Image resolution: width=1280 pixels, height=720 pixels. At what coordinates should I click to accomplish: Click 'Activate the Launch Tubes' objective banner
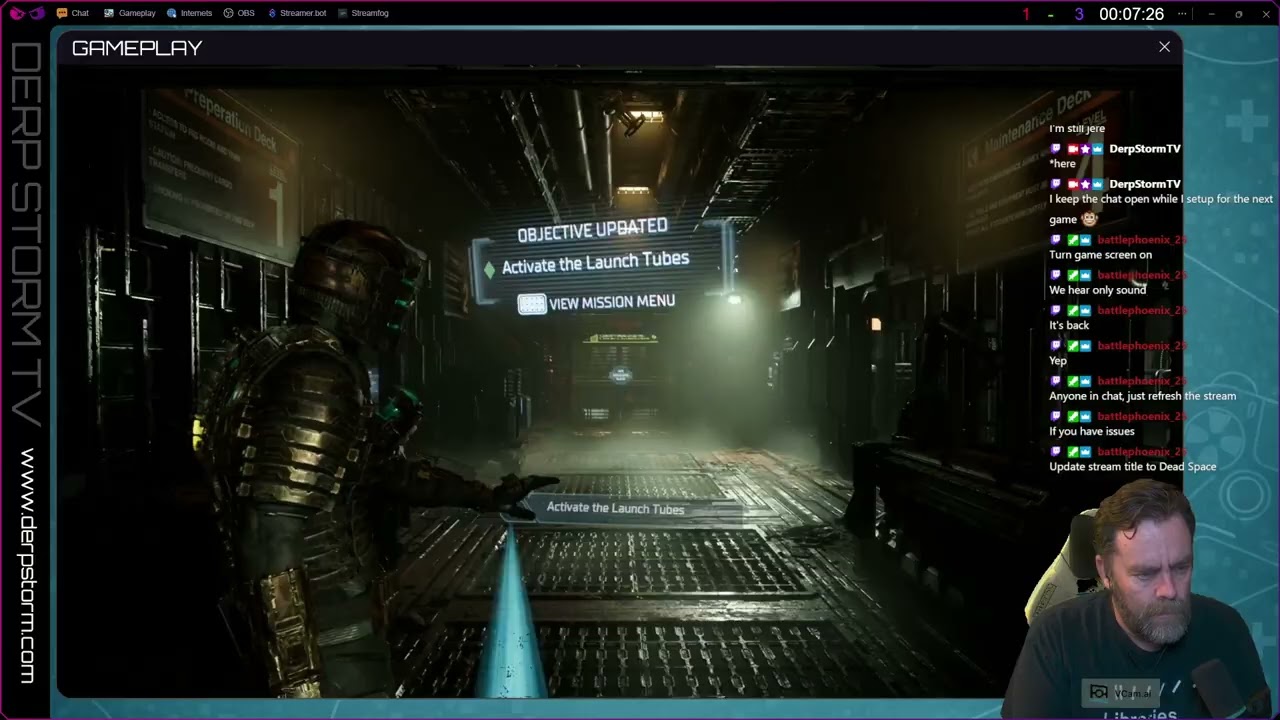click(595, 264)
